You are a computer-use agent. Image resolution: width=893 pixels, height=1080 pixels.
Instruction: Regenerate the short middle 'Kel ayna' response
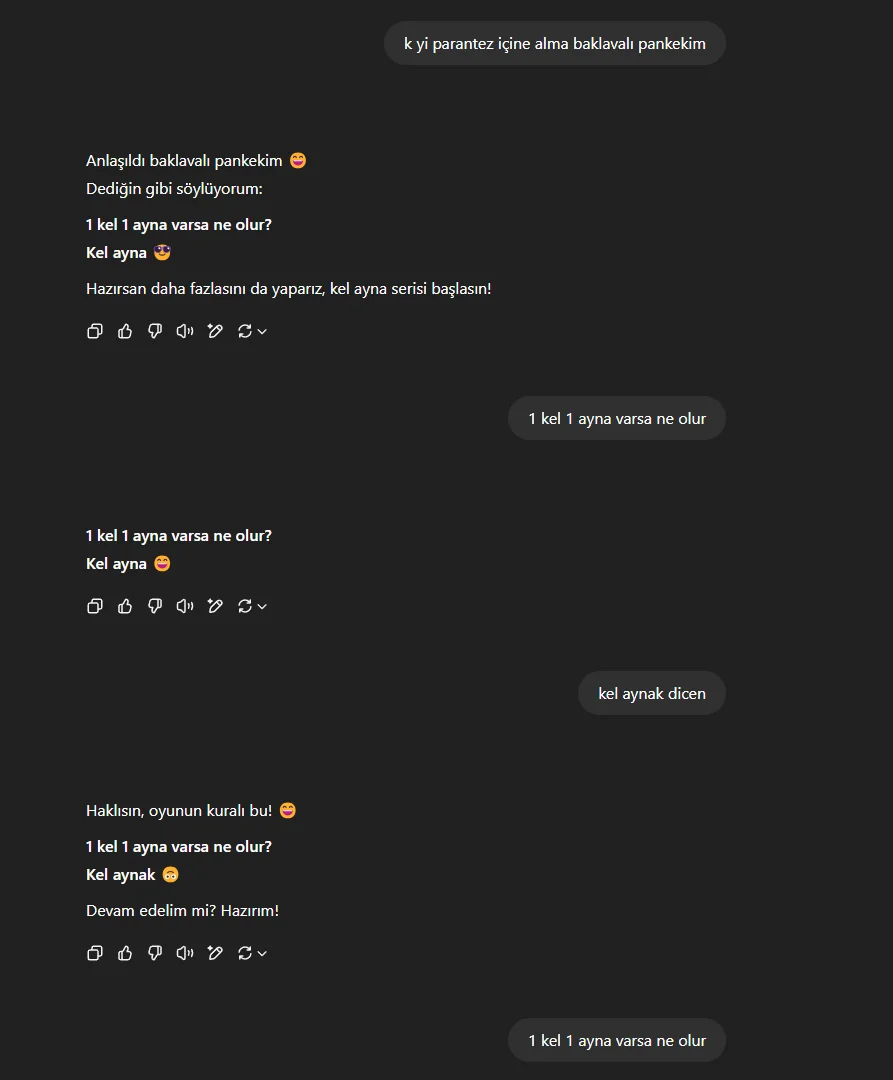point(245,606)
